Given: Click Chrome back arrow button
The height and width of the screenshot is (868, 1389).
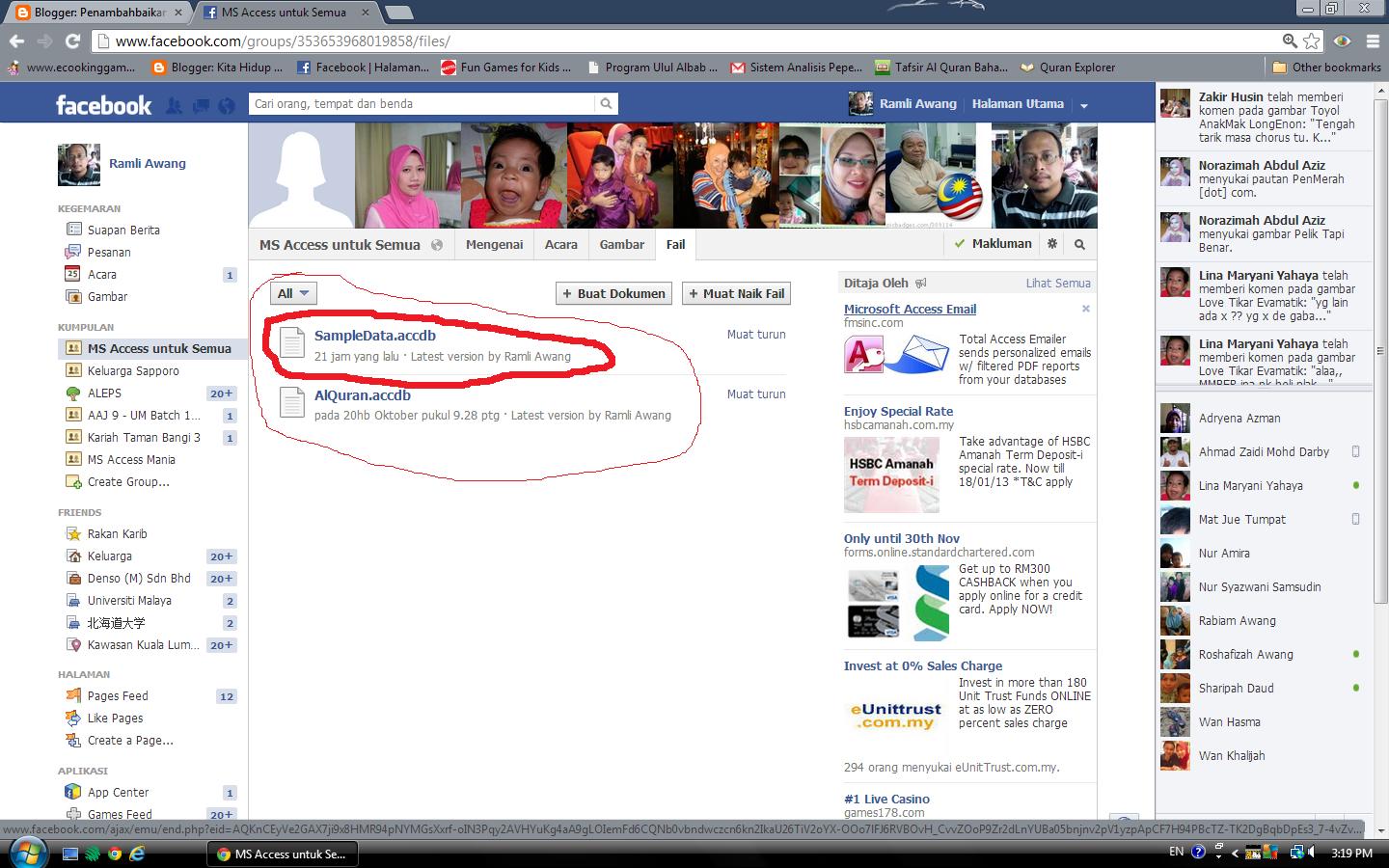Looking at the screenshot, I should pos(16,41).
